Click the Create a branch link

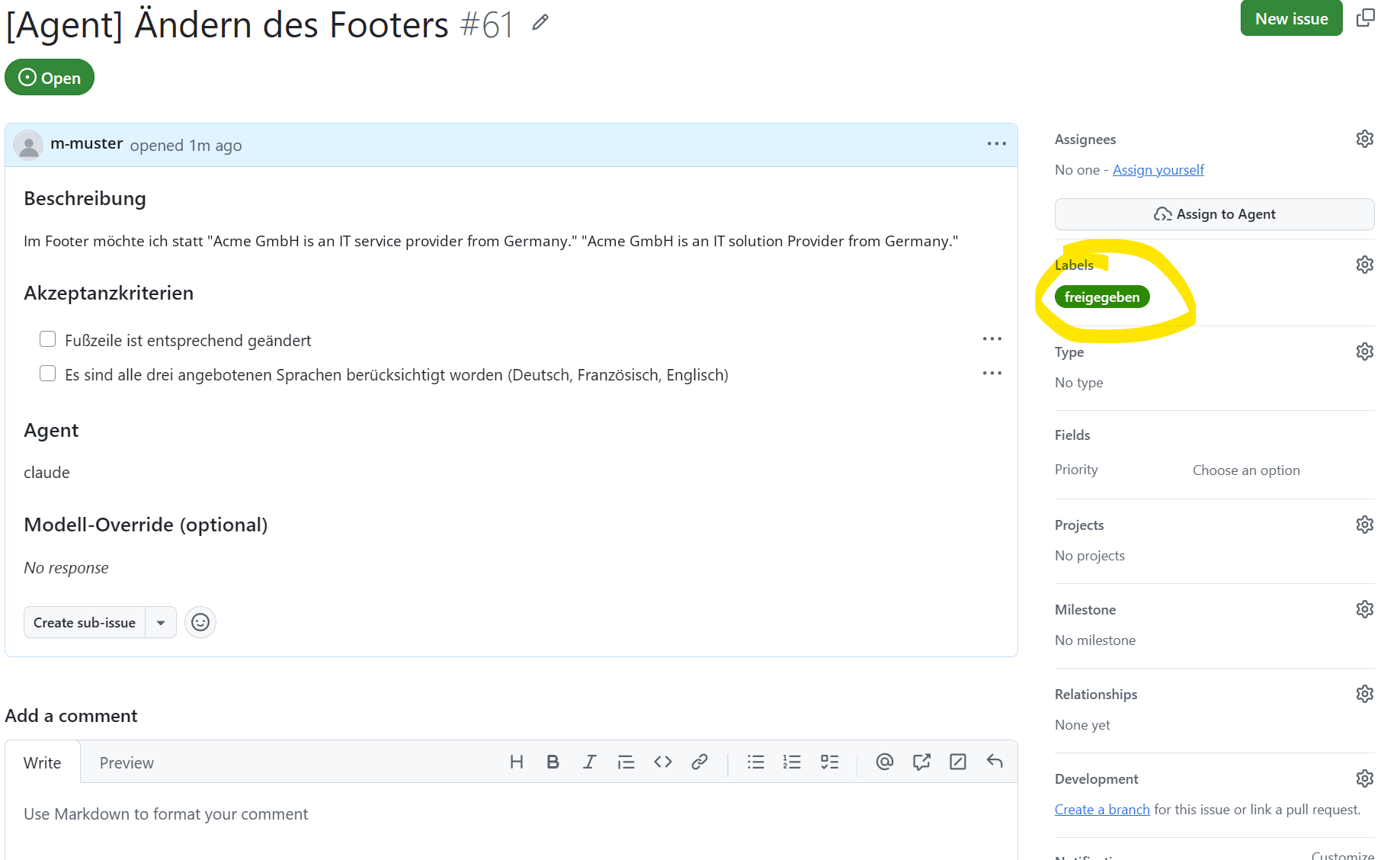click(1102, 810)
